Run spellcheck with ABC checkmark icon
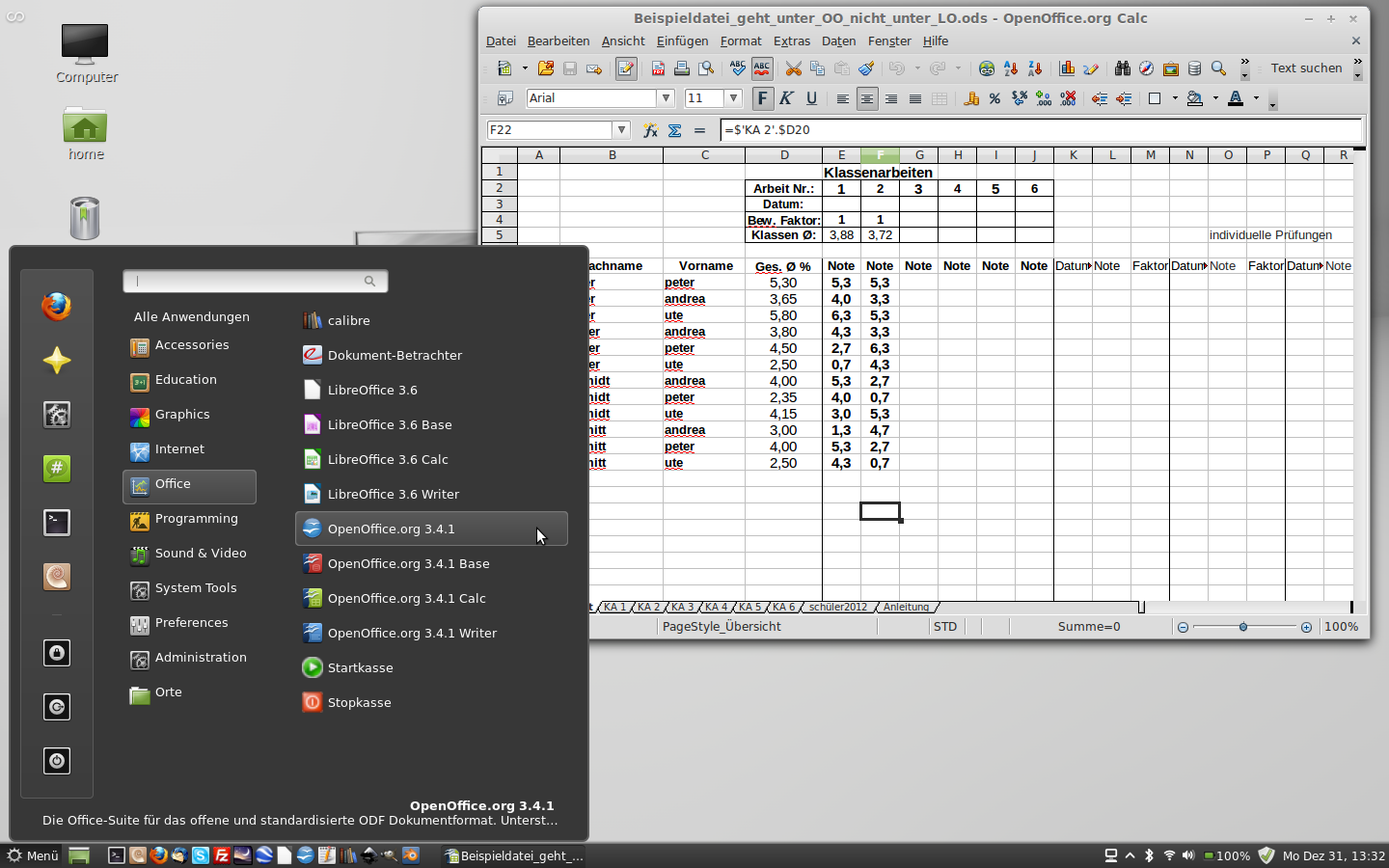Image resolution: width=1389 pixels, height=868 pixels. tap(738, 68)
